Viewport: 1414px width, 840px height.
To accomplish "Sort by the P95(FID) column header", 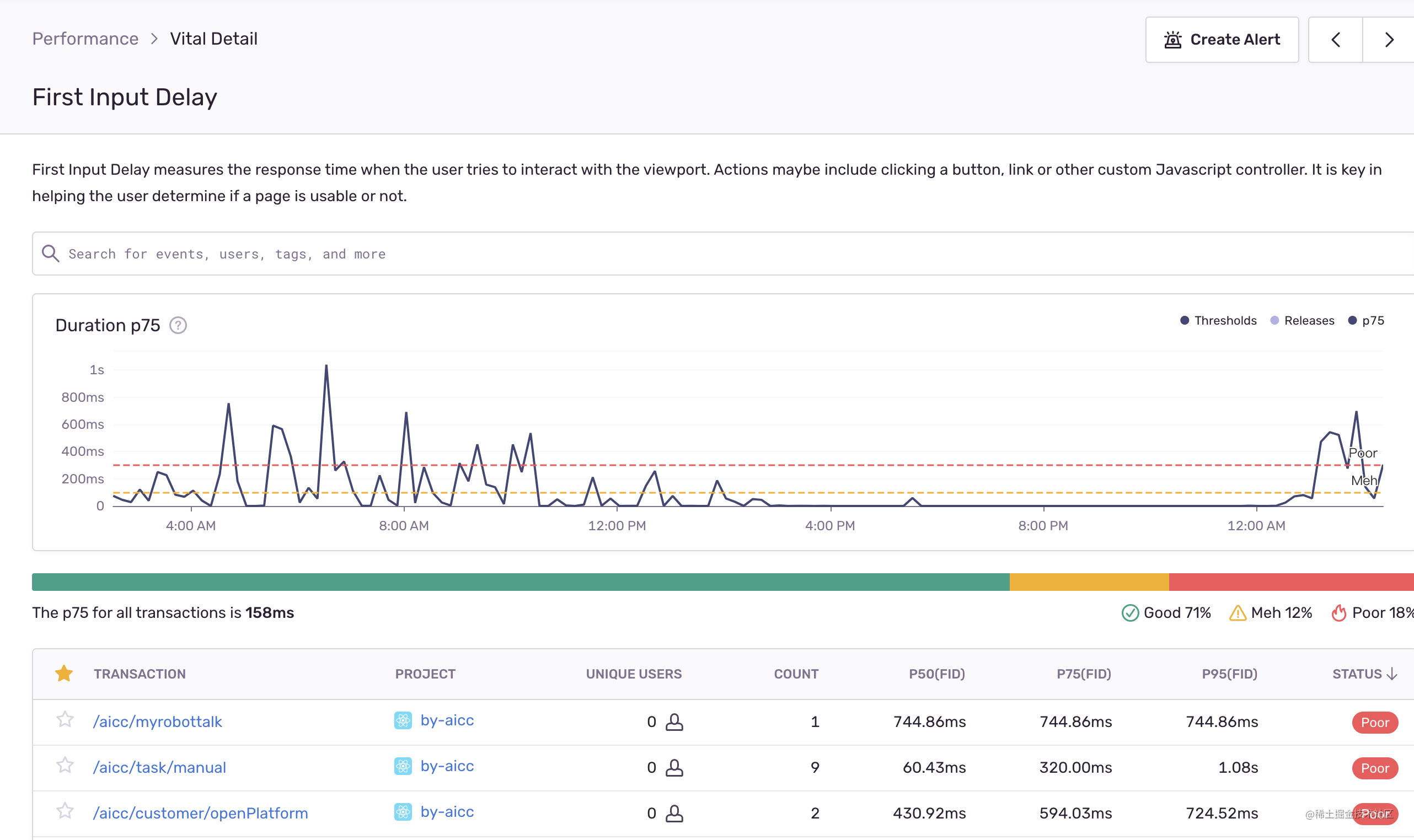I will [1229, 674].
